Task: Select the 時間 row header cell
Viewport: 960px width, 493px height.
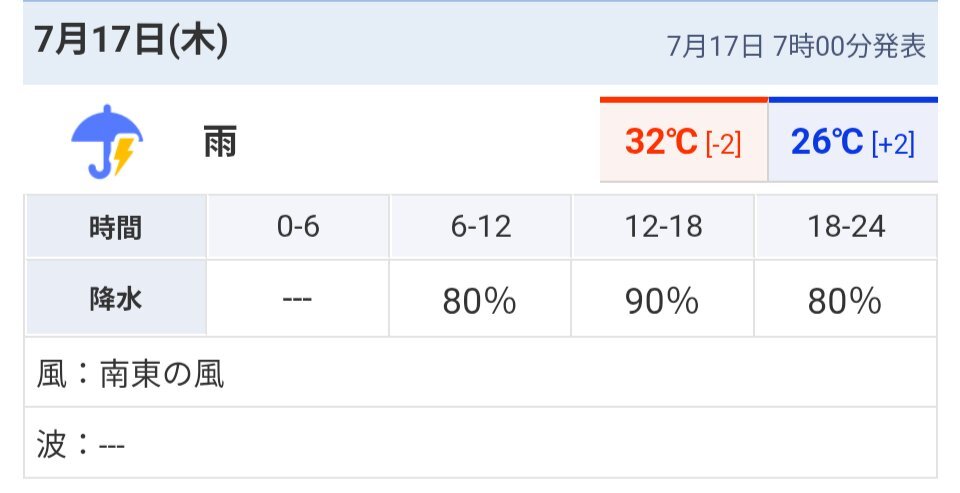Action: [x=116, y=227]
